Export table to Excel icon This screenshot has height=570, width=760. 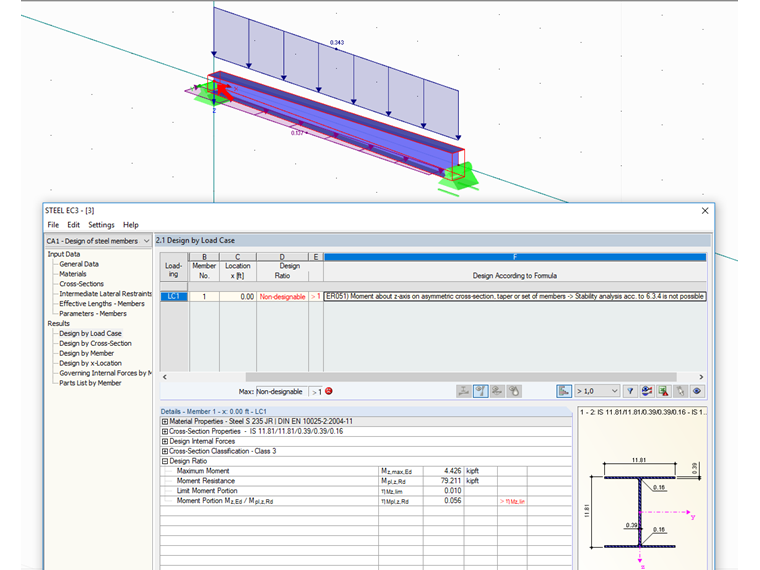click(x=664, y=391)
